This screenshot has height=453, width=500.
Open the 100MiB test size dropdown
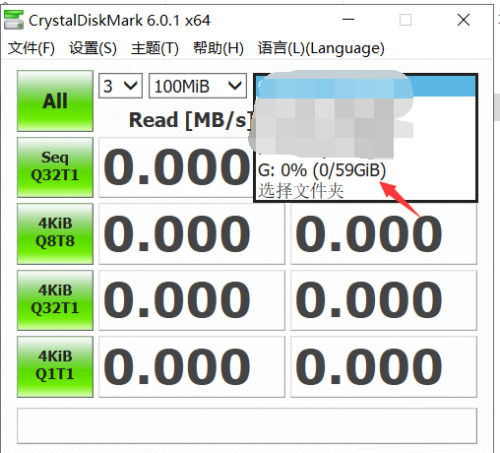pos(198,86)
